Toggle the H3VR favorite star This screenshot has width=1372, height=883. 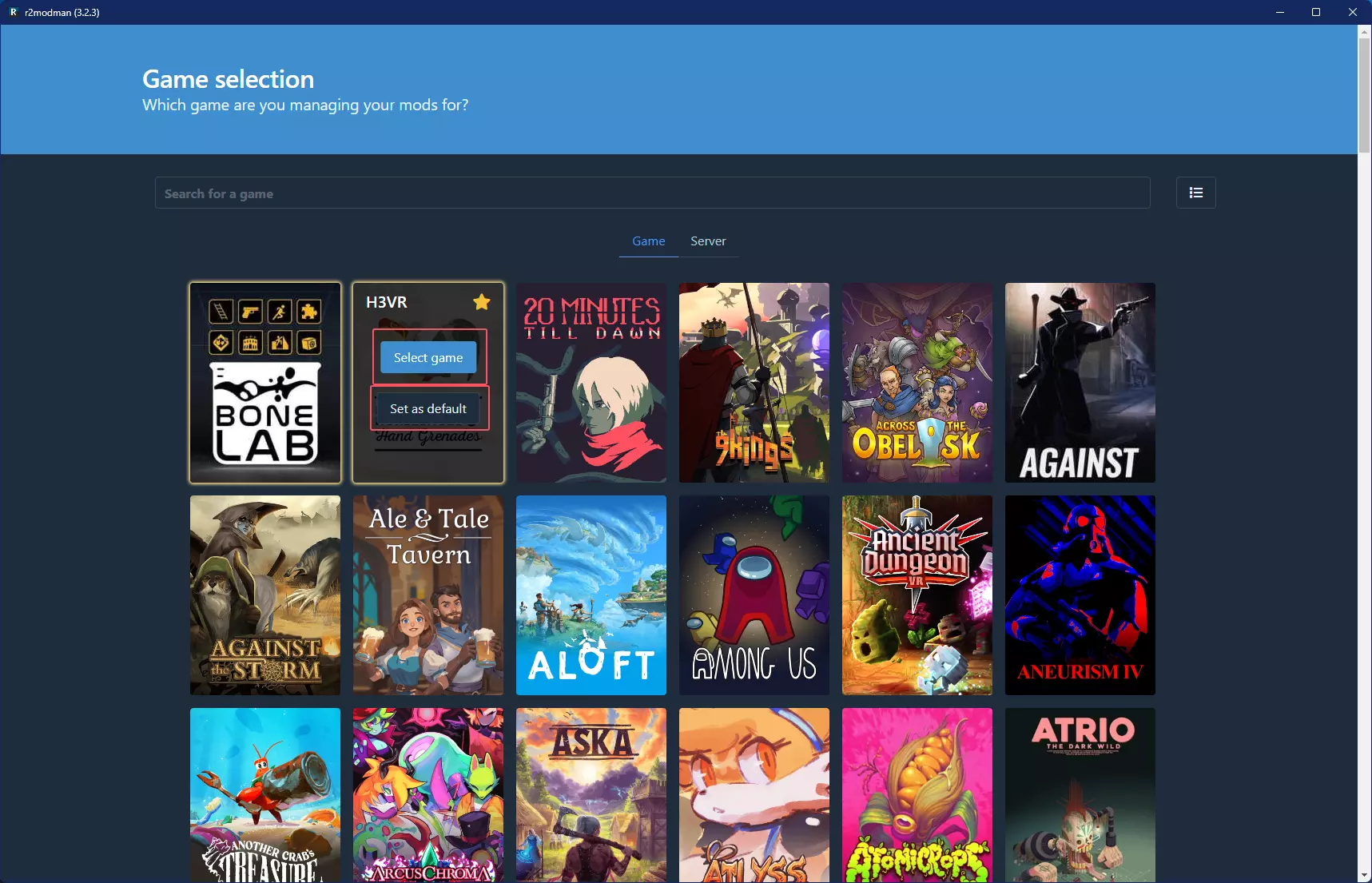coord(481,302)
